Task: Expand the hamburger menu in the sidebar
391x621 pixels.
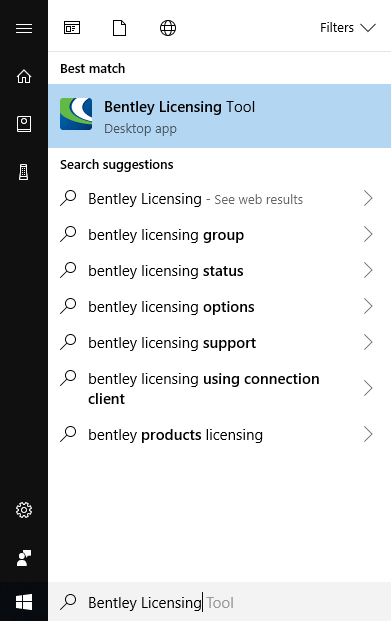Action: click(24, 29)
